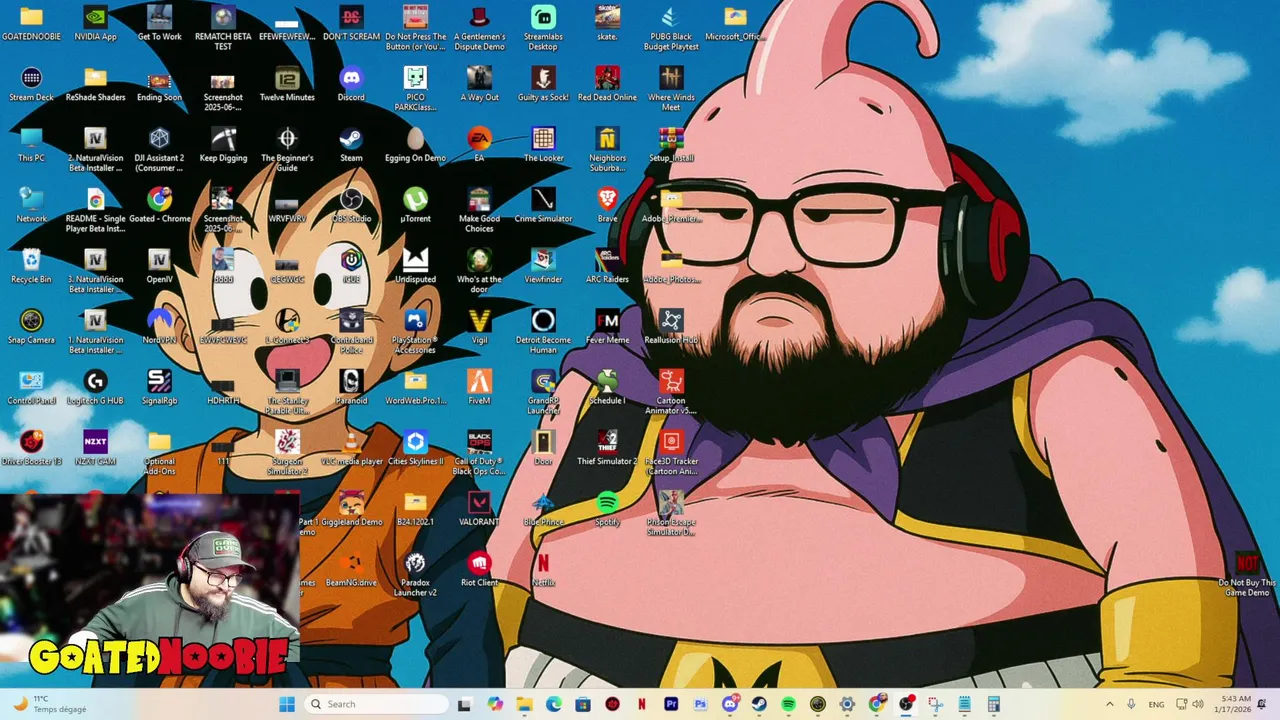Open the Discord desktop icon

click(x=351, y=85)
